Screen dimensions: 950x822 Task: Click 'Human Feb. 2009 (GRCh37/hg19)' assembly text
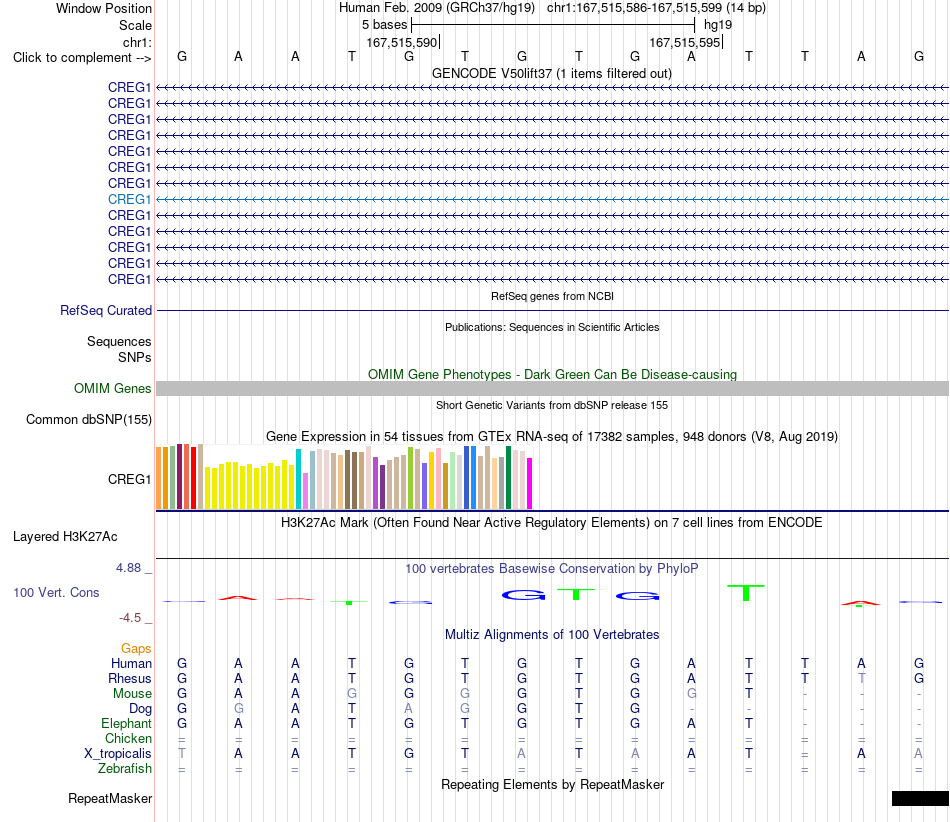coord(437,8)
